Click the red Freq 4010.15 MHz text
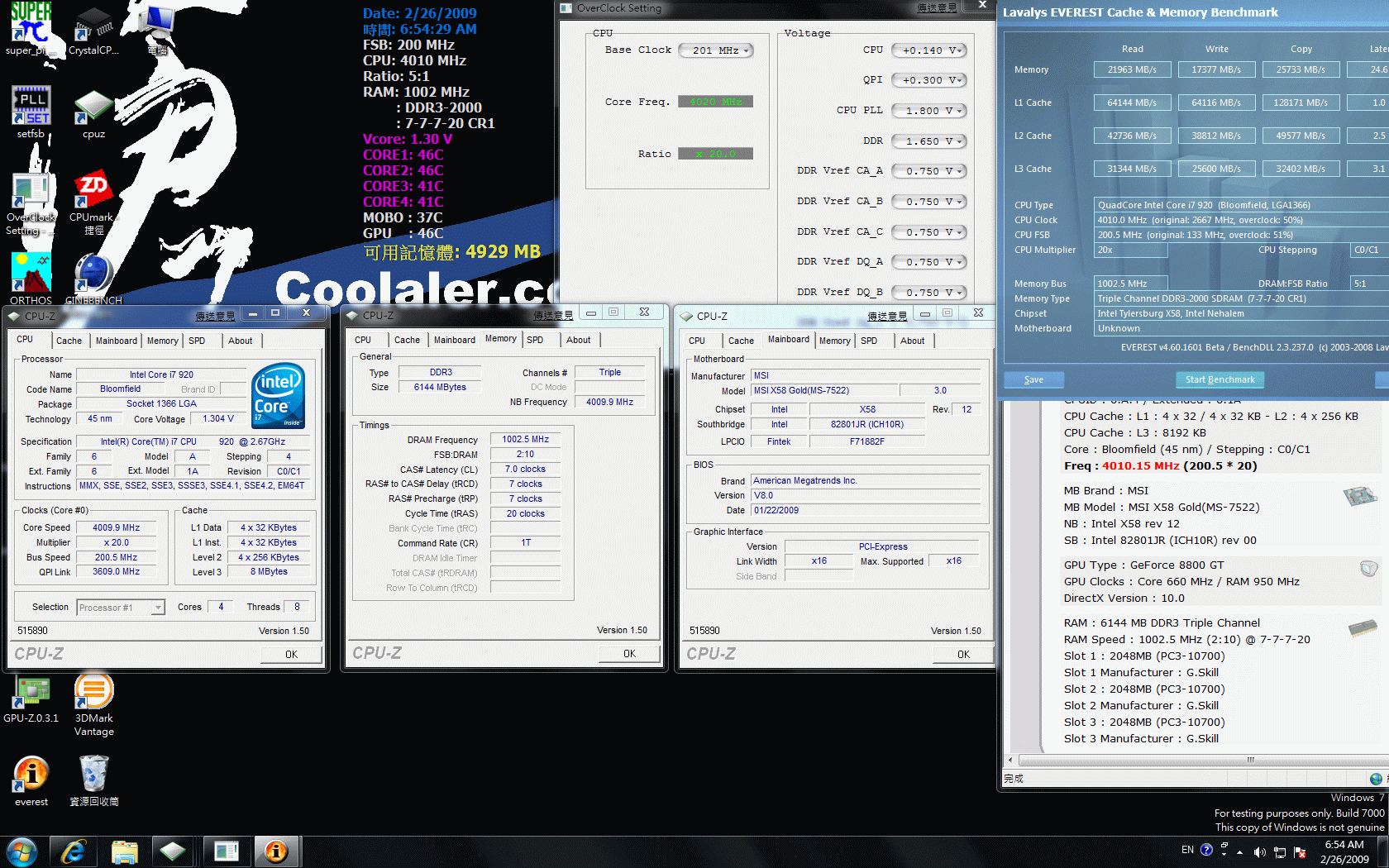This screenshot has height=868, width=1389. tap(1140, 465)
